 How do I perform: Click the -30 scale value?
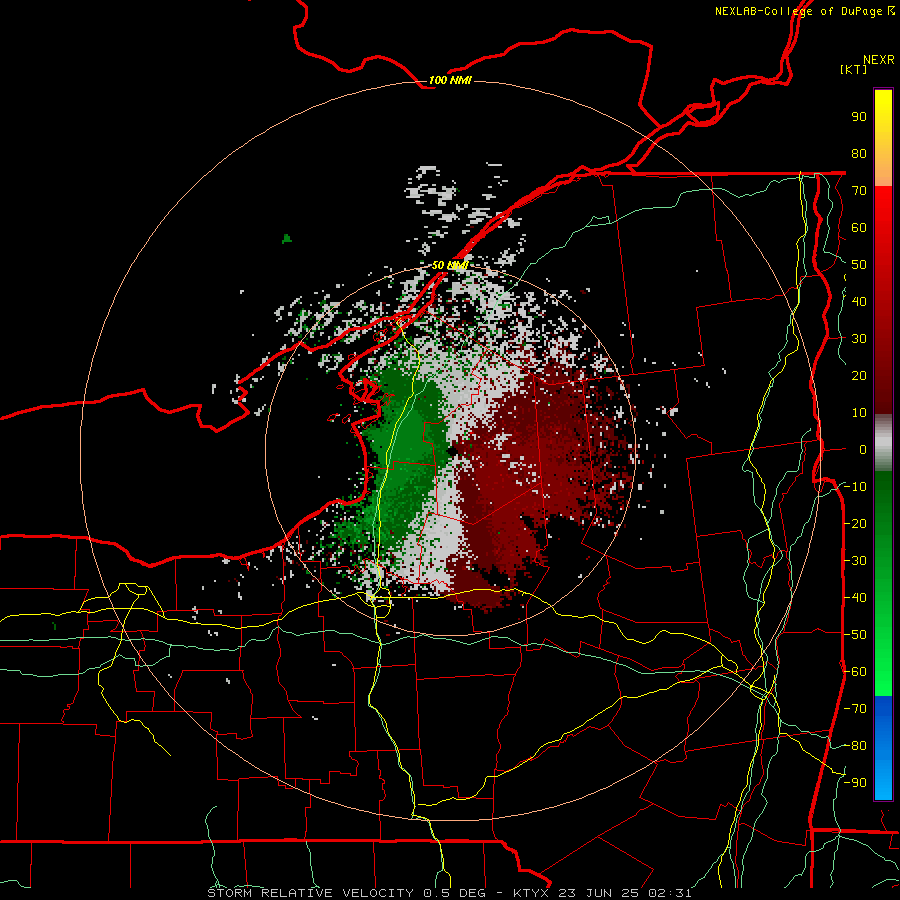click(x=855, y=561)
